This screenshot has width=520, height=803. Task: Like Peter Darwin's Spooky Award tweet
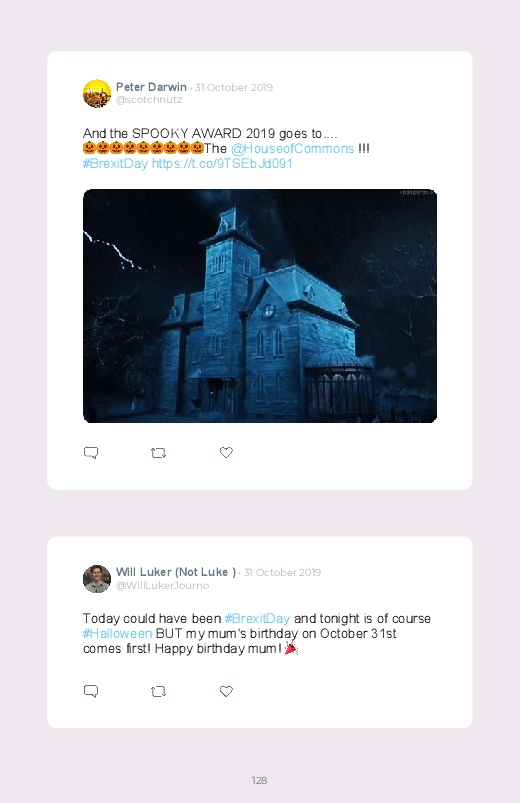click(226, 452)
